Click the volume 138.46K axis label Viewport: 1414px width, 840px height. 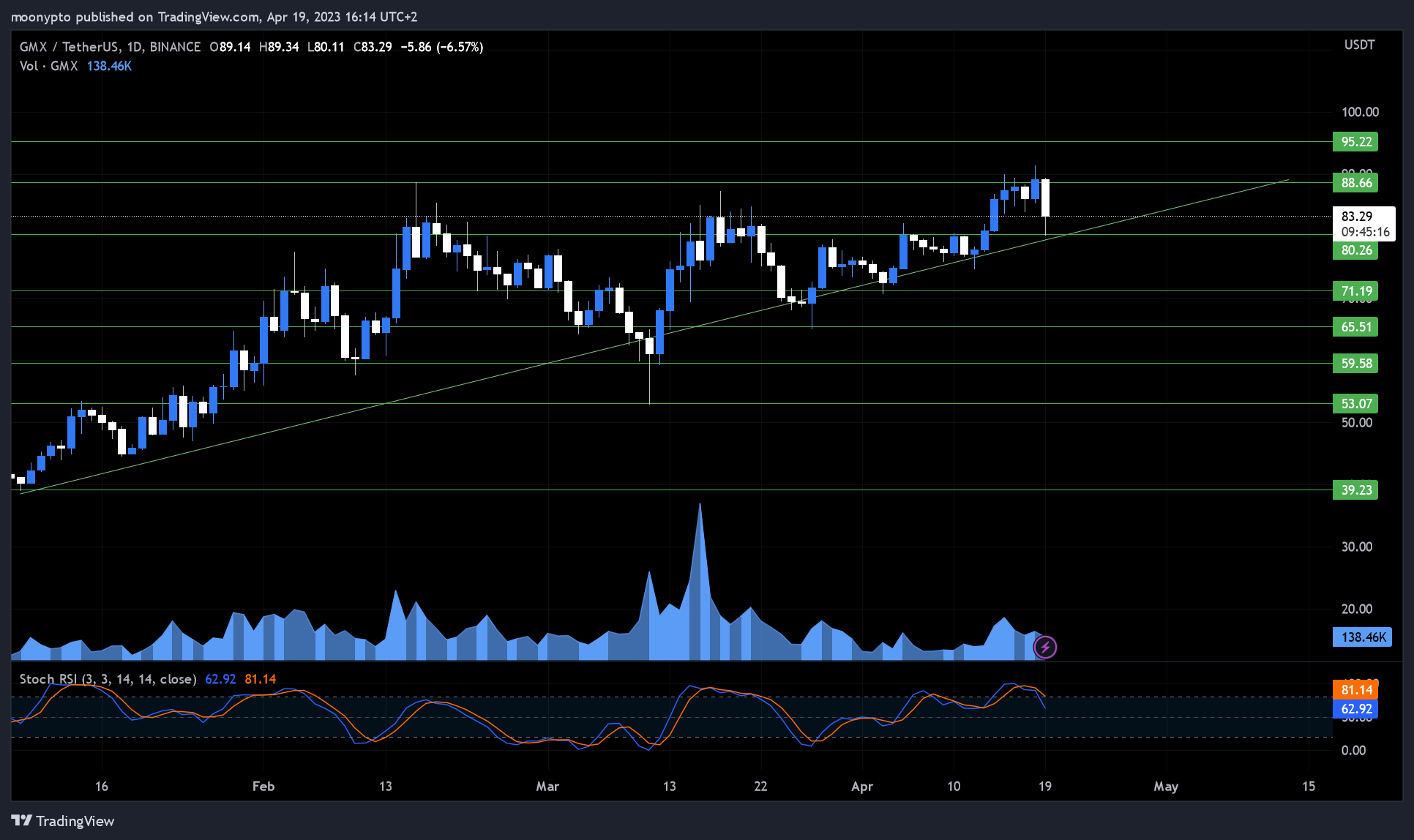tap(1363, 637)
